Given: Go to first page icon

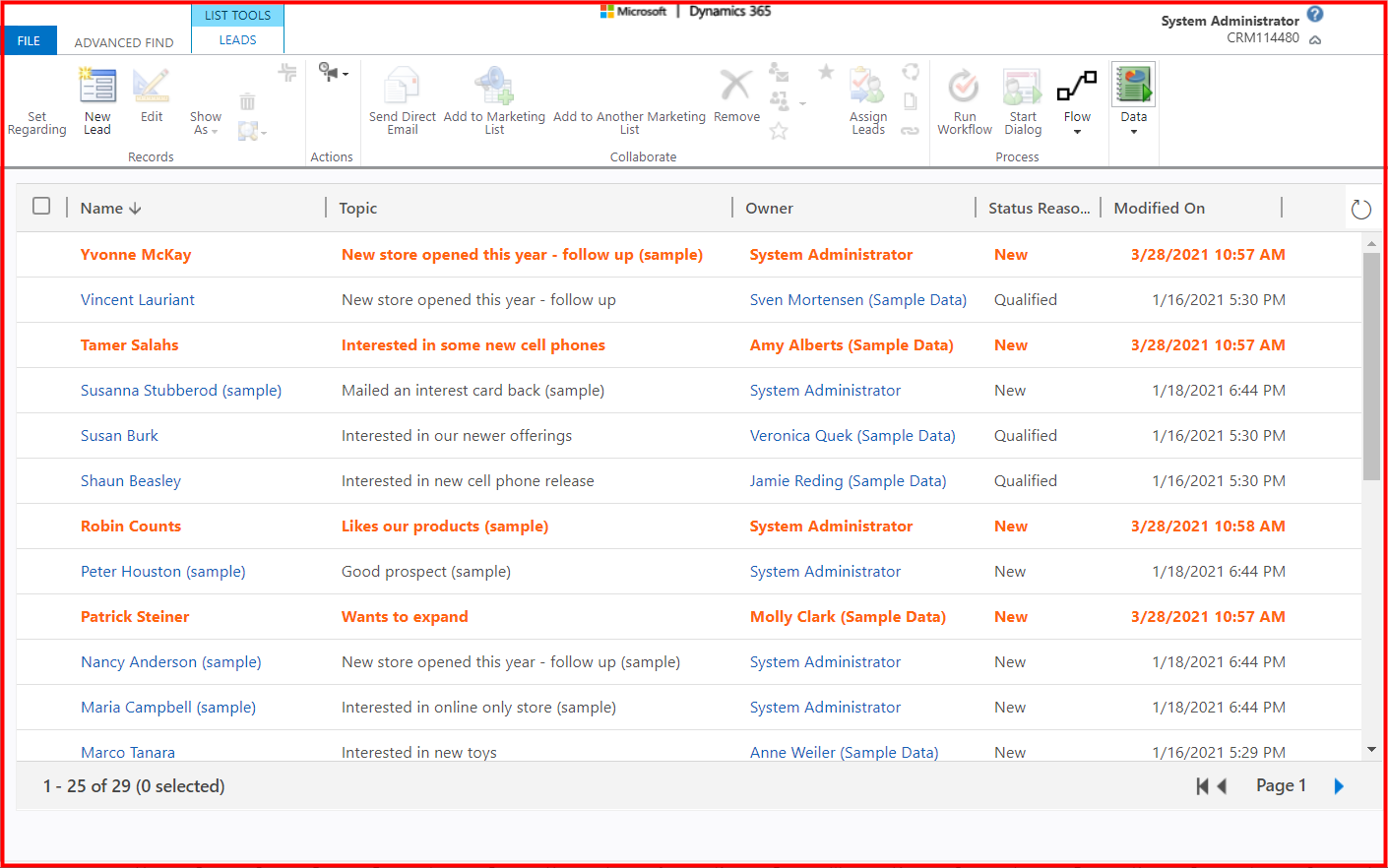Looking at the screenshot, I should click(1202, 786).
